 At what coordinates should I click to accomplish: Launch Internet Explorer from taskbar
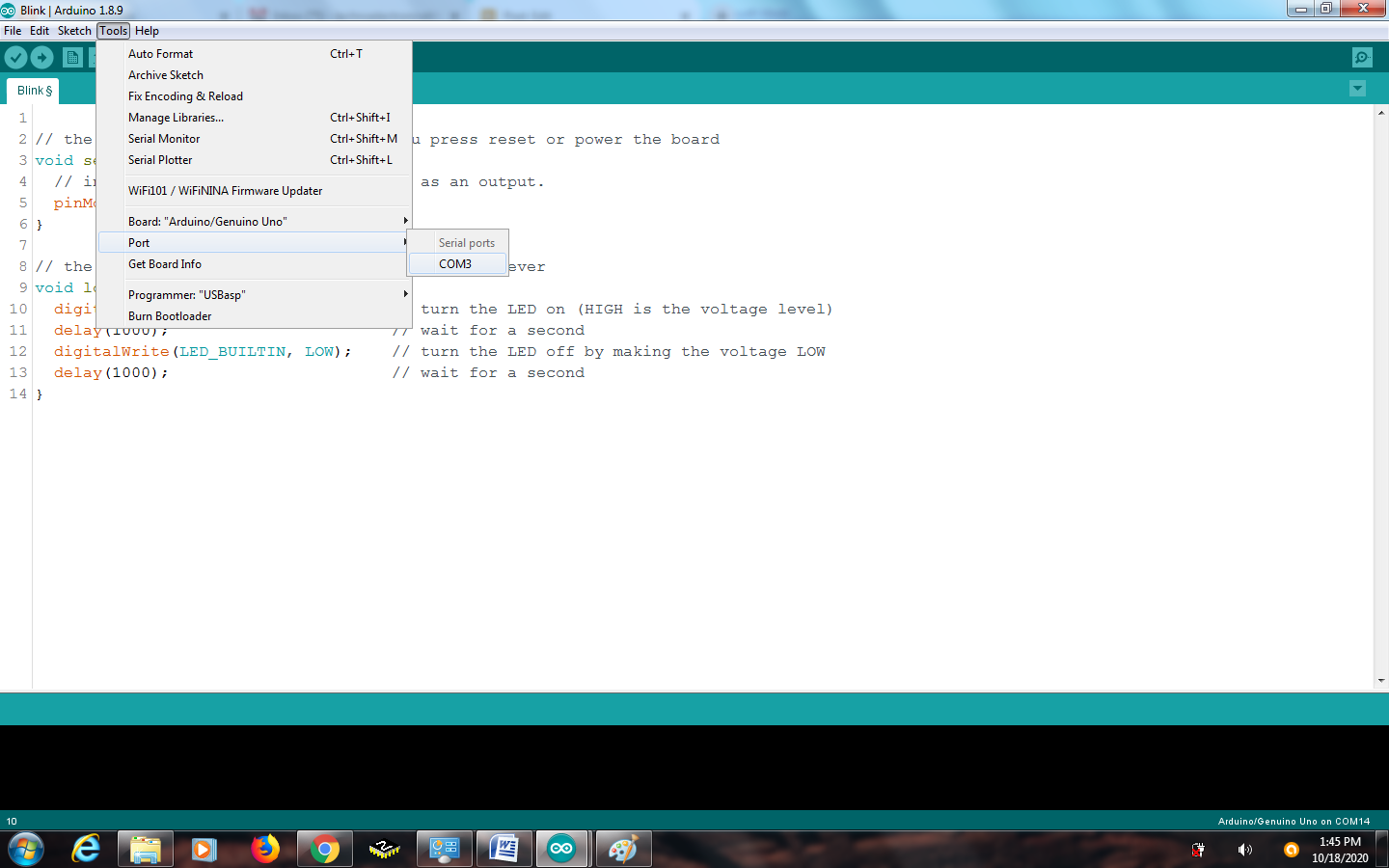click(86, 850)
